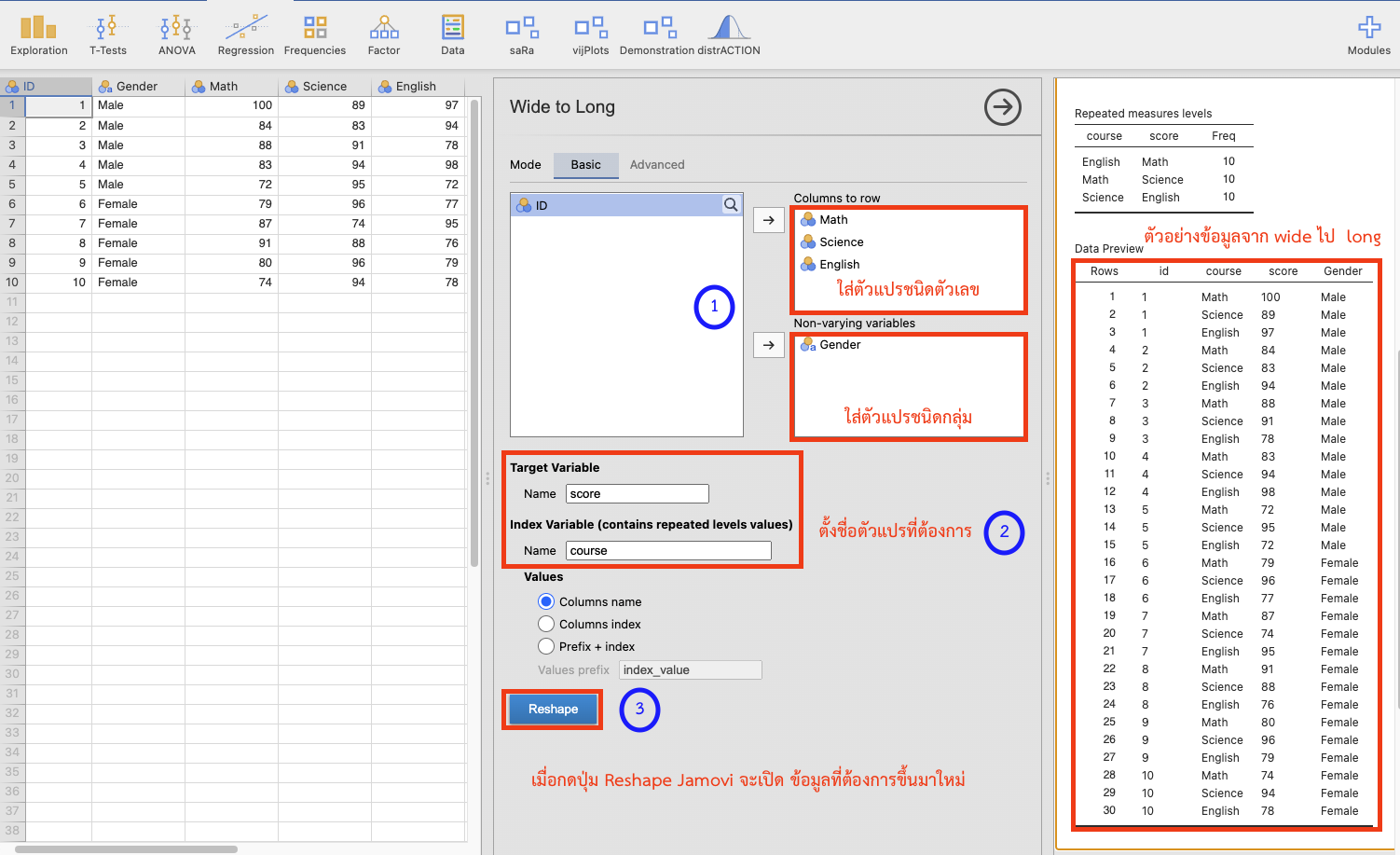The image size is (1400, 855).
Task: Open the Factor analysis menu
Action: pos(383,35)
